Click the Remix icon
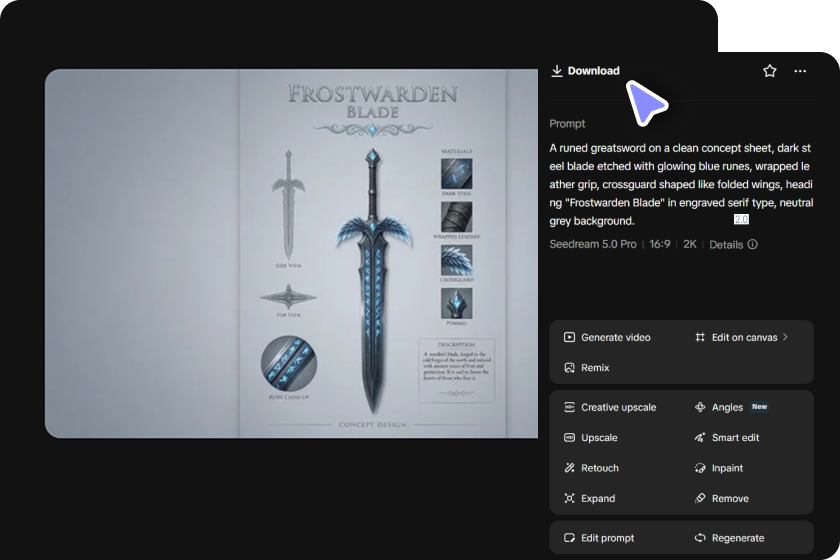The image size is (840, 560). click(x=569, y=368)
